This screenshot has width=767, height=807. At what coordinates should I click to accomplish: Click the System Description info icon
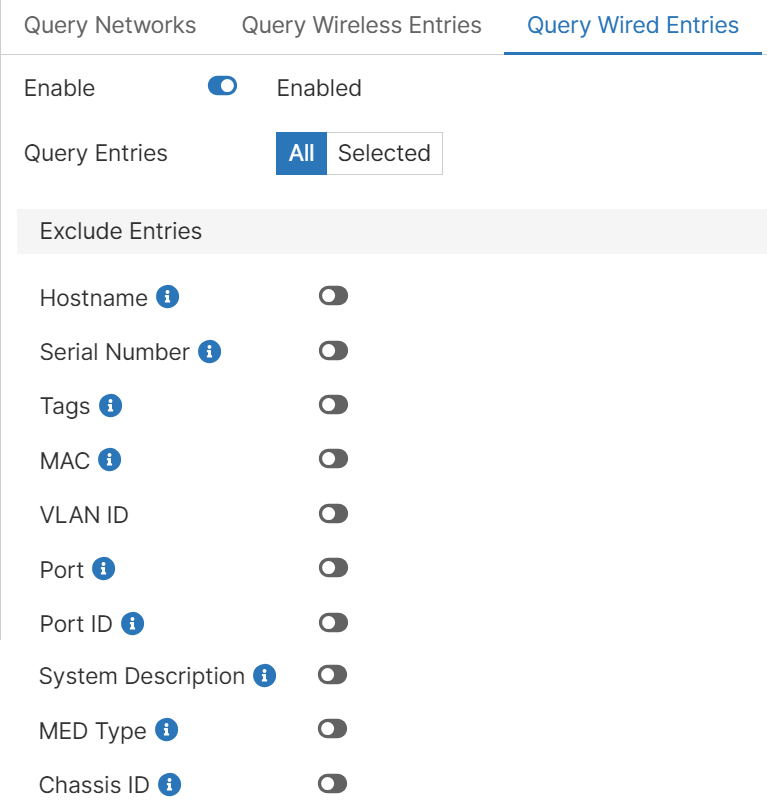(x=264, y=676)
